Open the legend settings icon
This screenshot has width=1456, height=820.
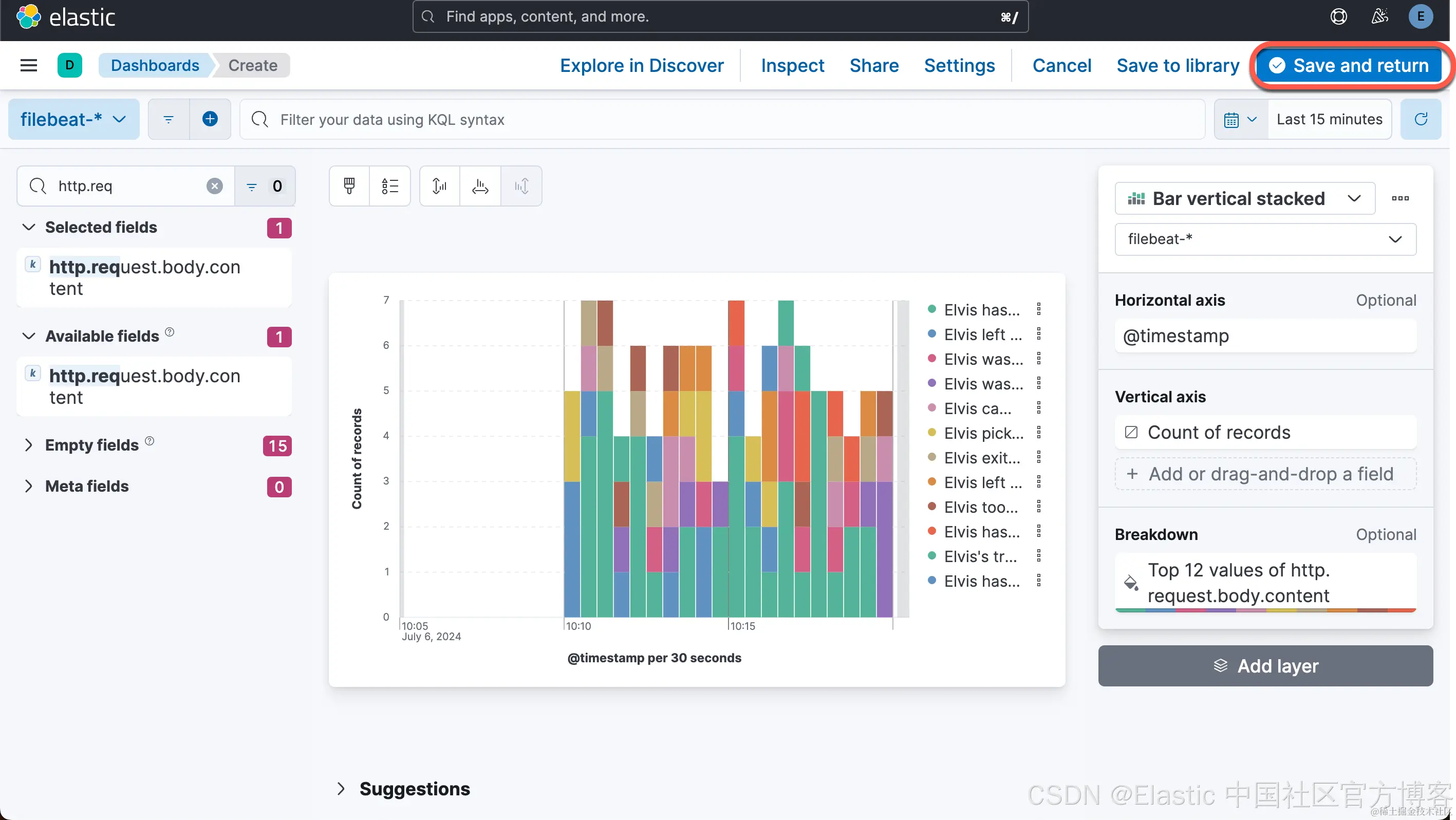pos(389,186)
